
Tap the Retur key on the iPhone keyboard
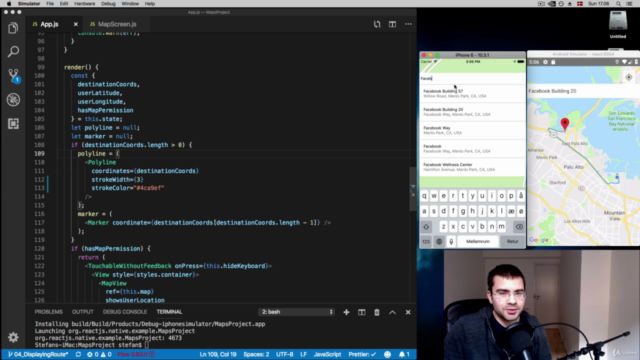(x=513, y=241)
